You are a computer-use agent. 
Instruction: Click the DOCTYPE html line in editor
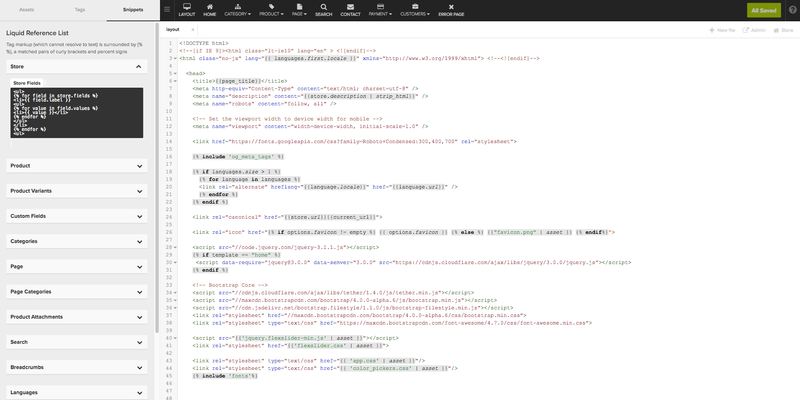tap(204, 43)
